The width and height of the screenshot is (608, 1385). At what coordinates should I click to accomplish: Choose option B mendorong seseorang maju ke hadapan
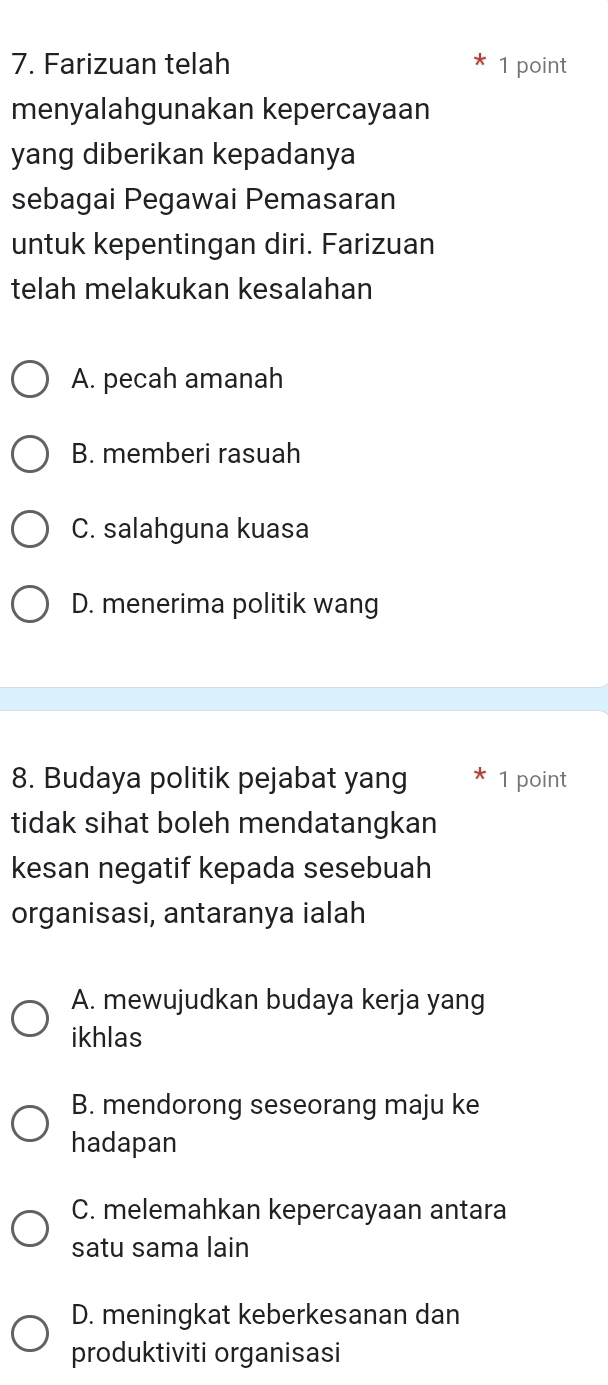(30, 1124)
